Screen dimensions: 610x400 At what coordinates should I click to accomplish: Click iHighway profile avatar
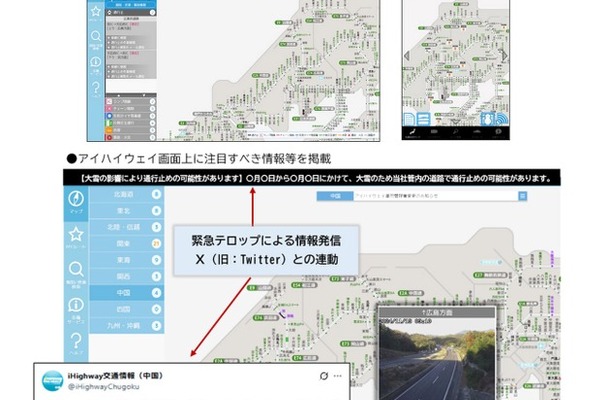coord(53,381)
